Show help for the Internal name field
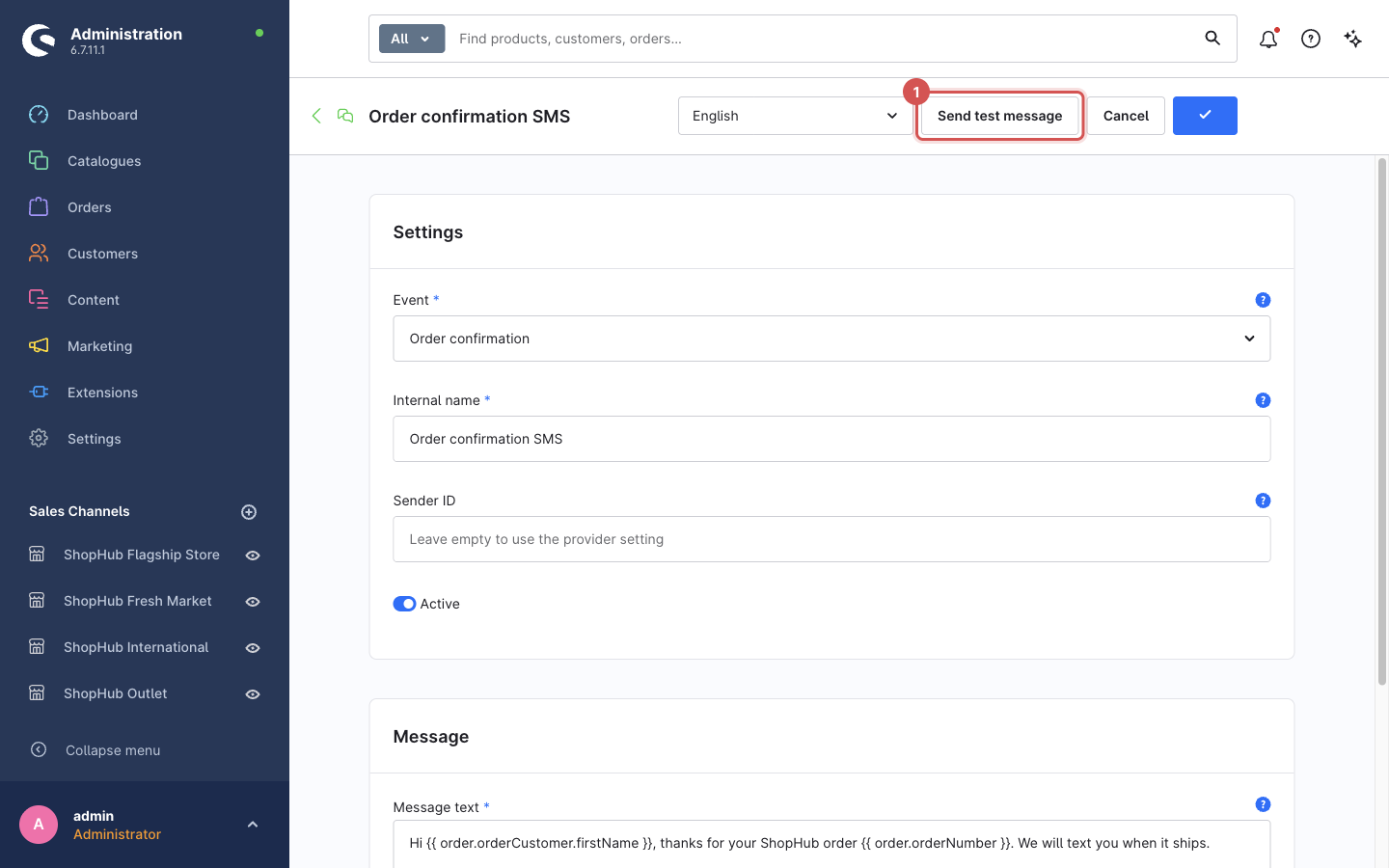Screen dimensions: 1389x868 coord(1263,400)
